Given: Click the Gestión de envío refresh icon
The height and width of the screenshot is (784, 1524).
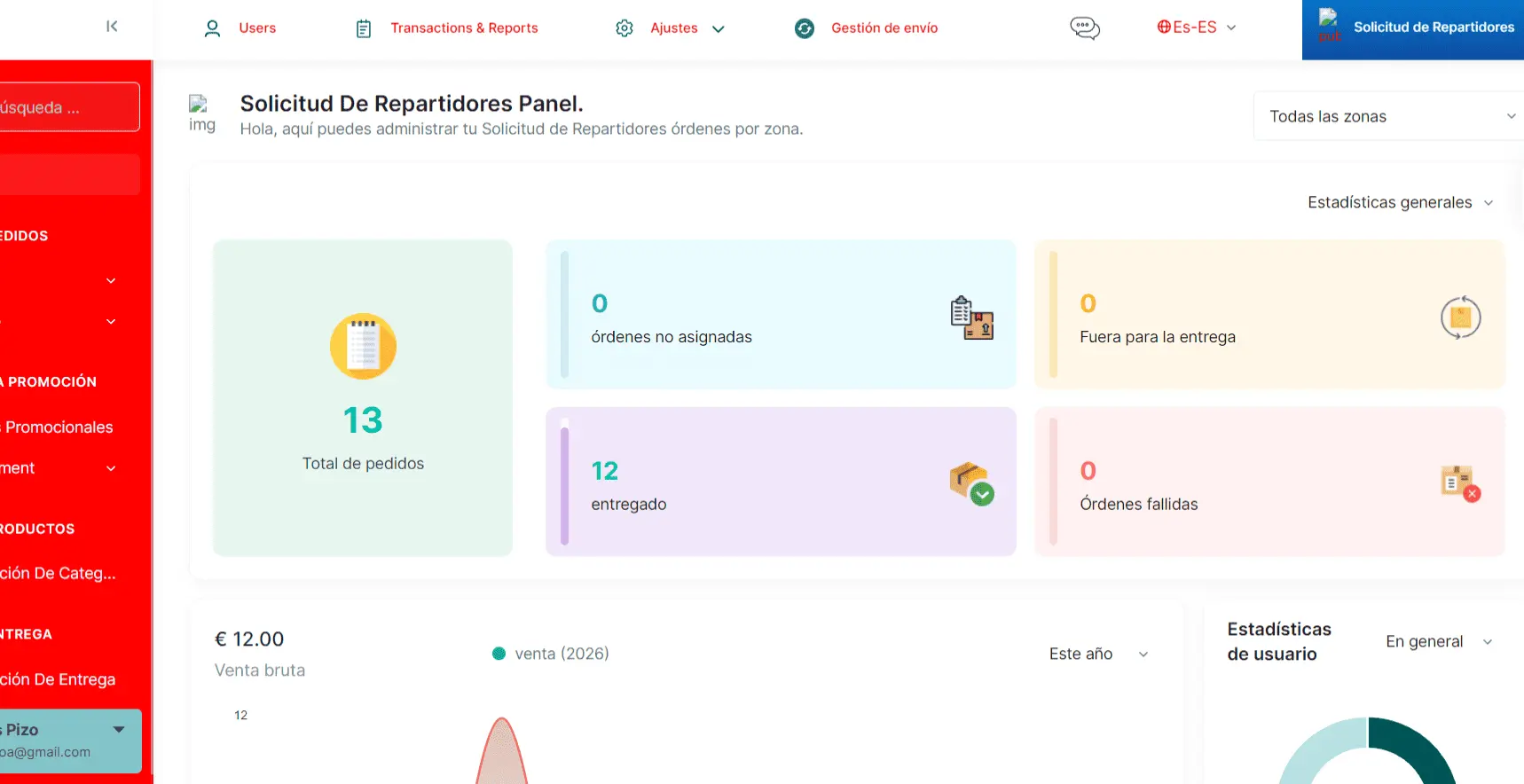Looking at the screenshot, I should point(805,28).
